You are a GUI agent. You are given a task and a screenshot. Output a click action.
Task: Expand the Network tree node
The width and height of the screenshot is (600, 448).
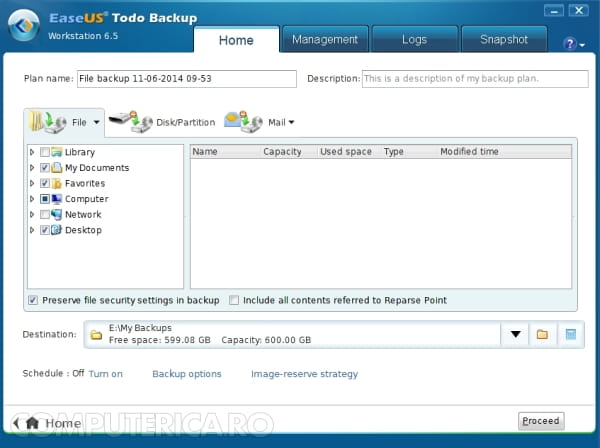click(32, 215)
